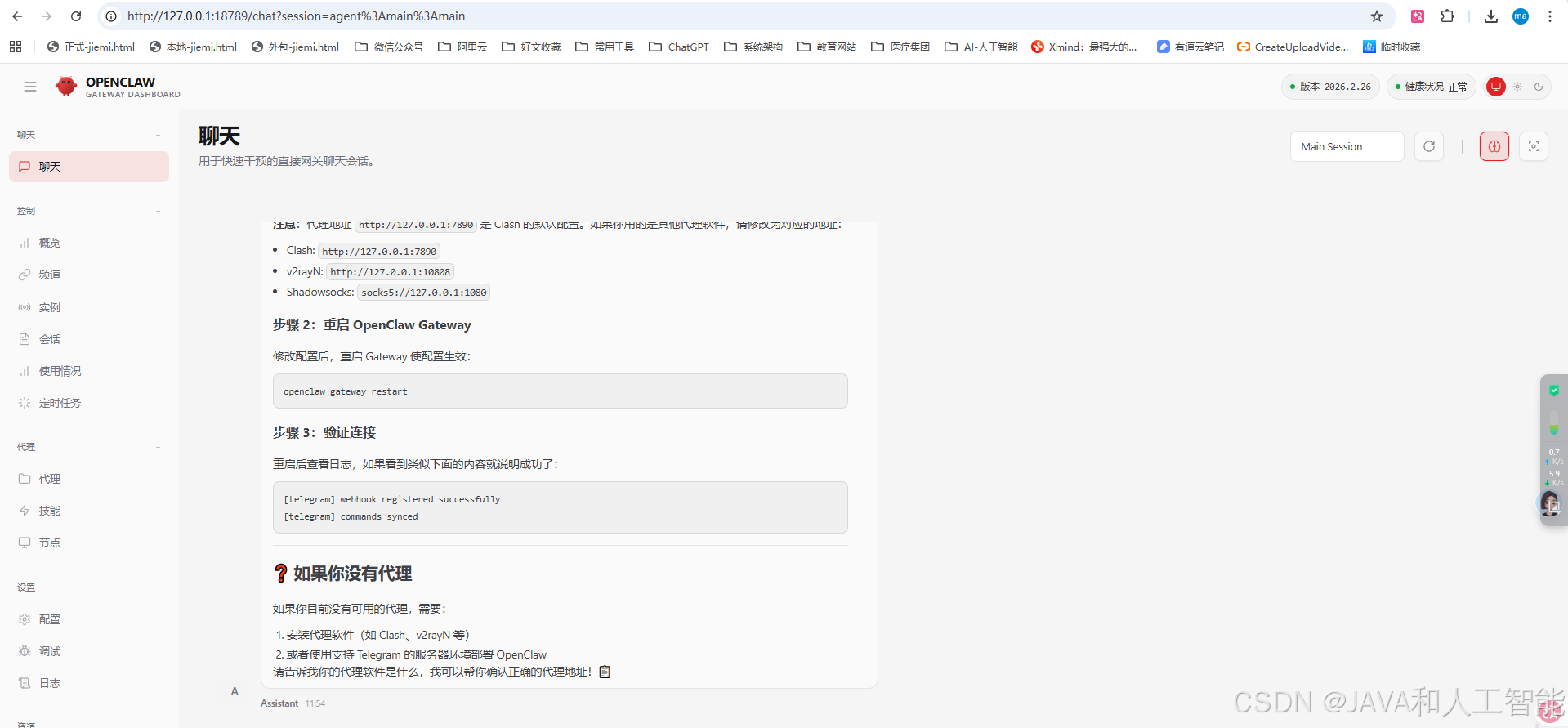Open the browser profile avatar

tap(1521, 16)
